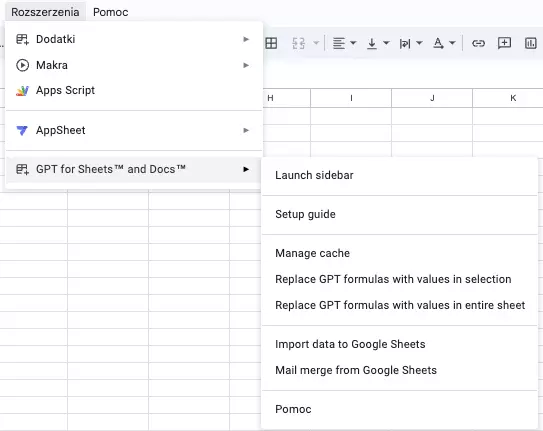This screenshot has width=543, height=431.
Task: Click the horizontal align icon
Action: coord(339,43)
